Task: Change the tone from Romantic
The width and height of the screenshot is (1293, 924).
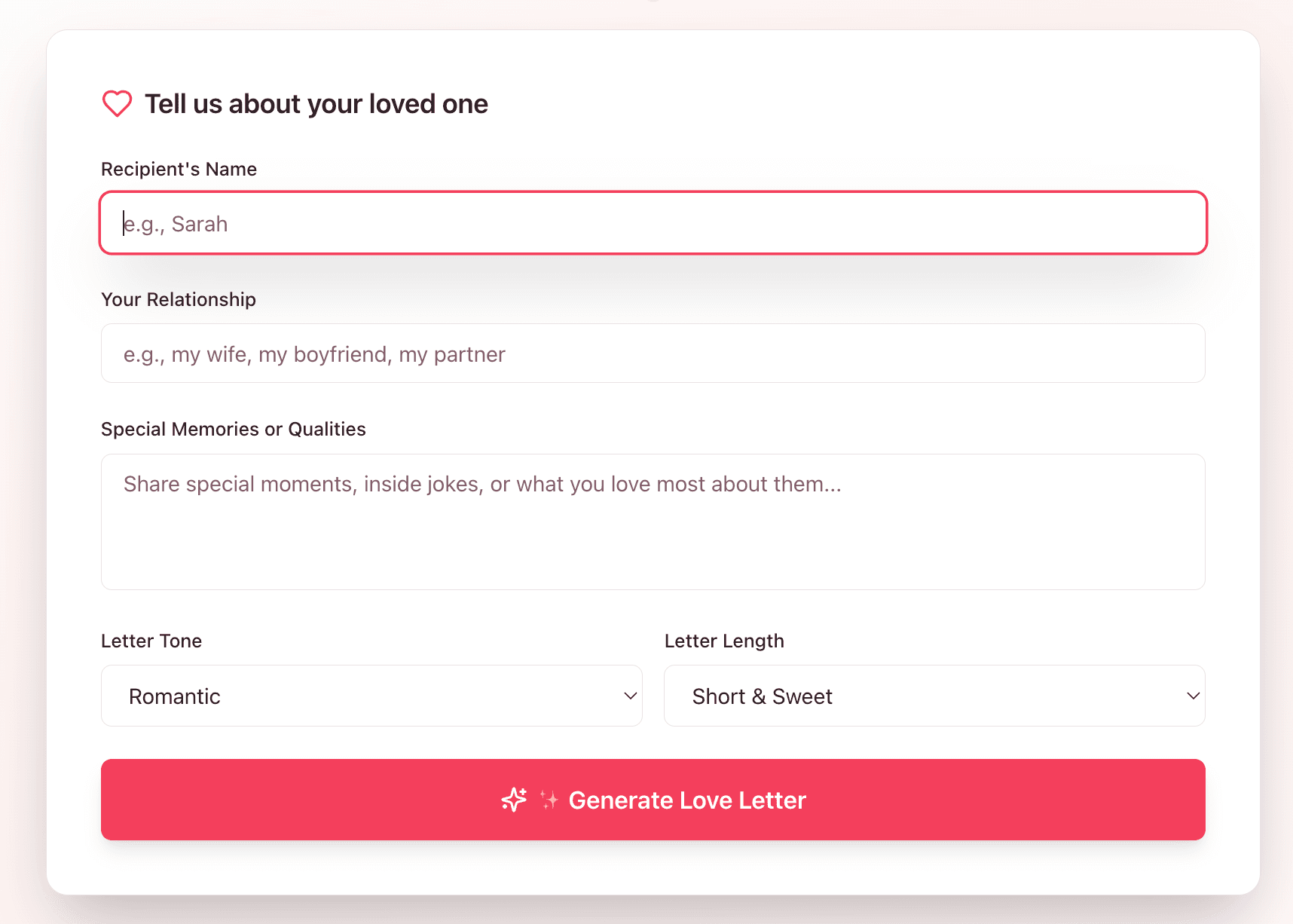Action: point(371,696)
